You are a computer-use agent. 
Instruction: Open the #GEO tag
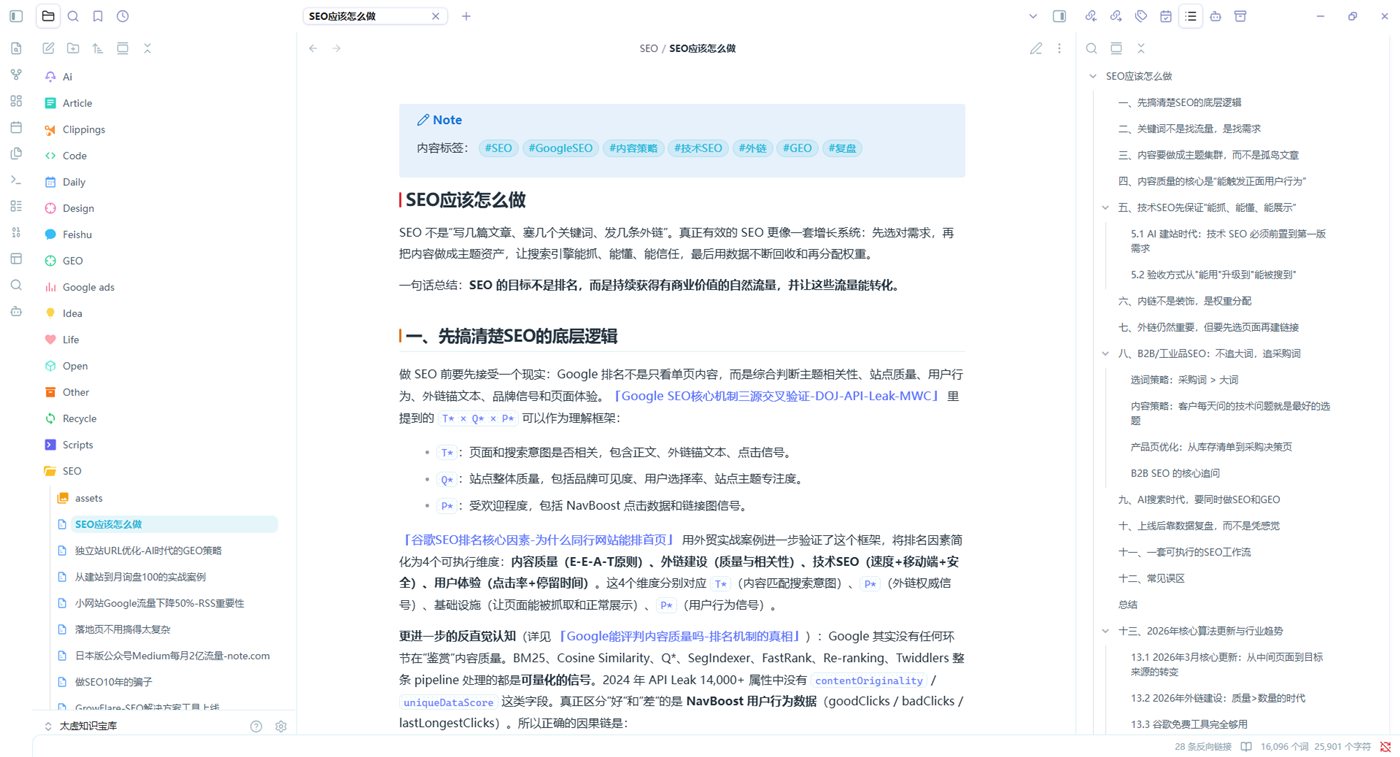pos(797,148)
